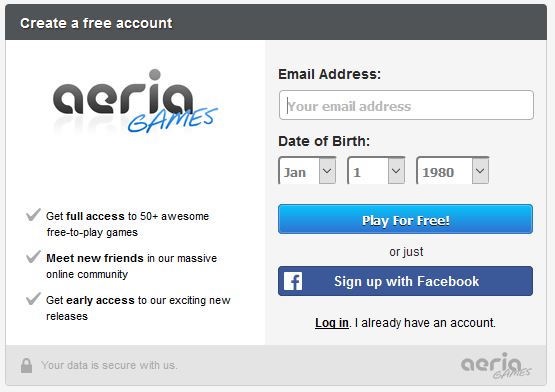Click the Play For Free! button
555x392 pixels.
(405, 219)
